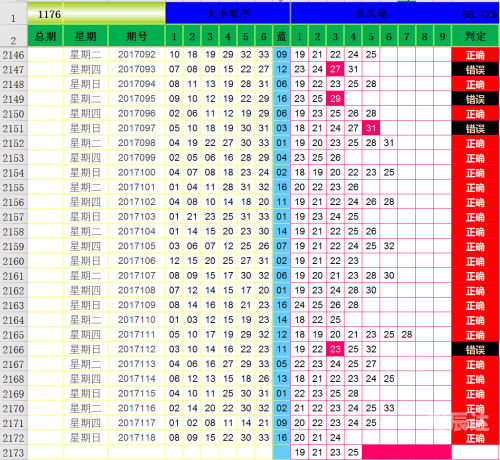Select the 68.72% percentage cell
The width and height of the screenshot is (500, 460).
pyautogui.click(x=479, y=14)
